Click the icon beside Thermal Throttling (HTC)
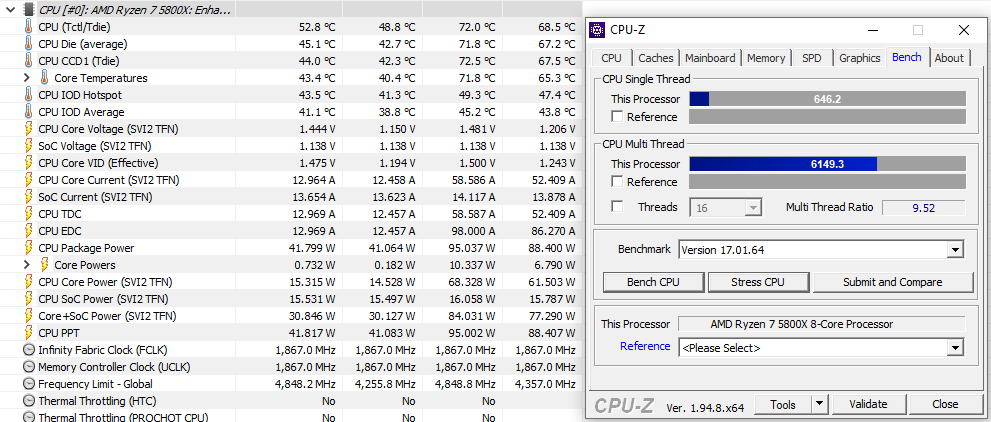991x422 pixels. (x=28, y=401)
